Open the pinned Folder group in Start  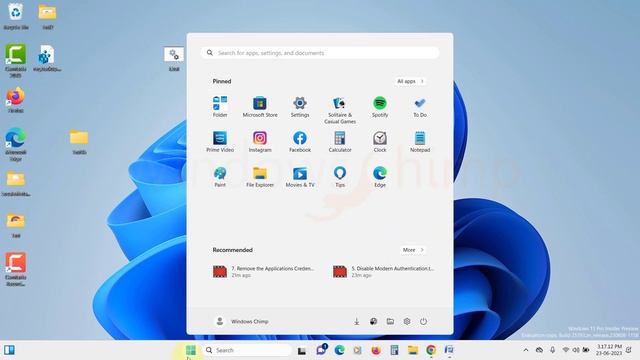point(220,107)
